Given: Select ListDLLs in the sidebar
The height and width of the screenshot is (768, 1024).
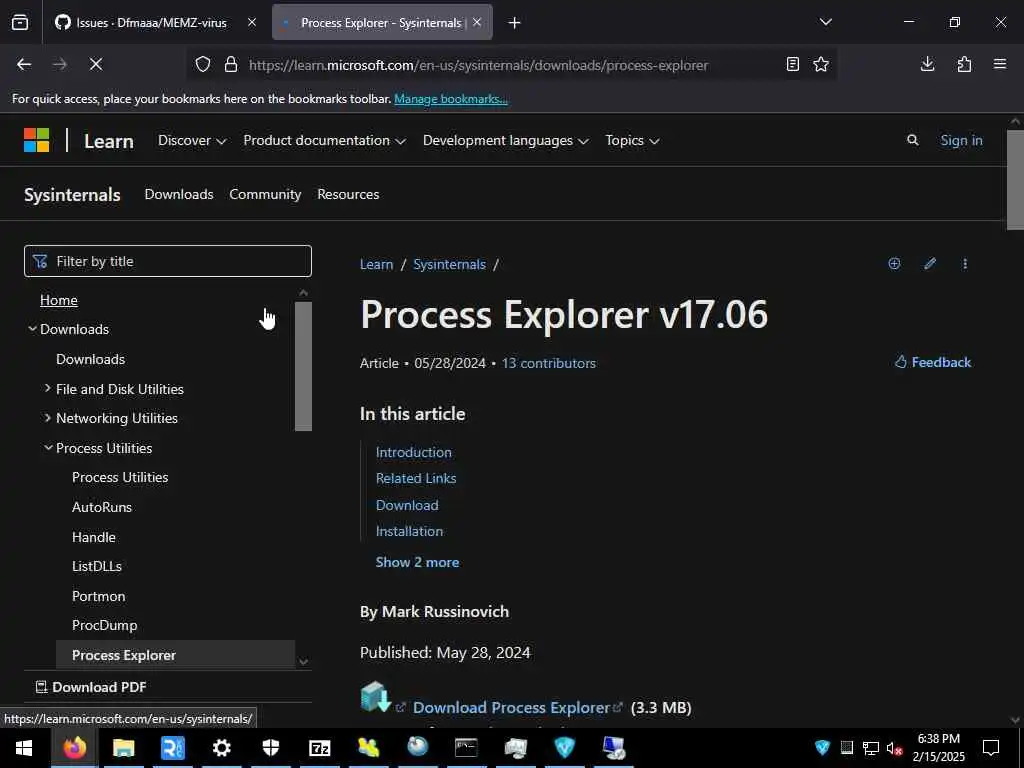Looking at the screenshot, I should (97, 567).
